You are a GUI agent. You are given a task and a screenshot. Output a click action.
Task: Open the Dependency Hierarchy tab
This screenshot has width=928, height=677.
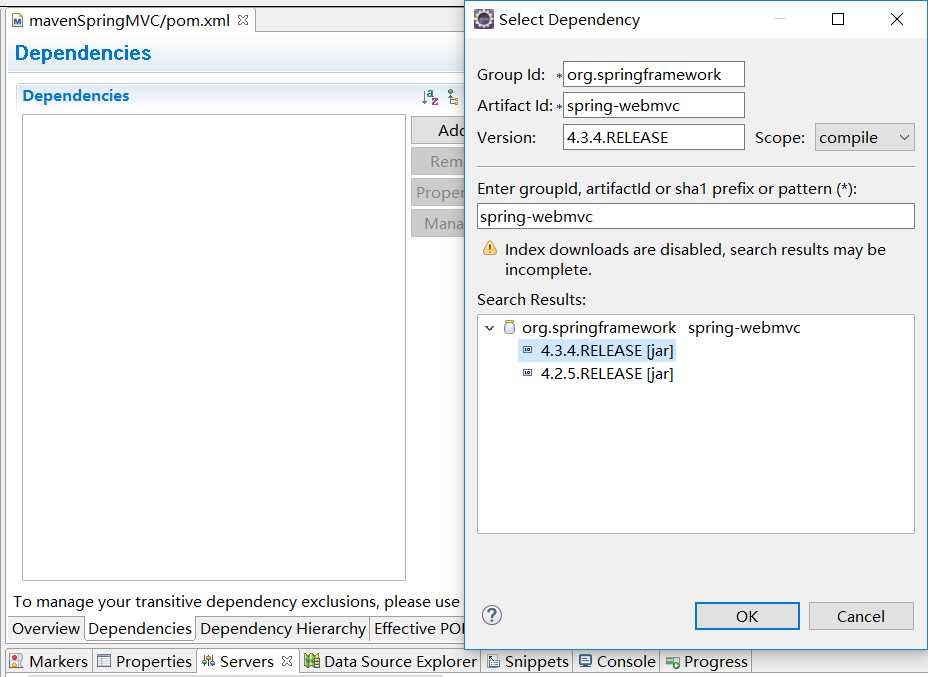(283, 628)
